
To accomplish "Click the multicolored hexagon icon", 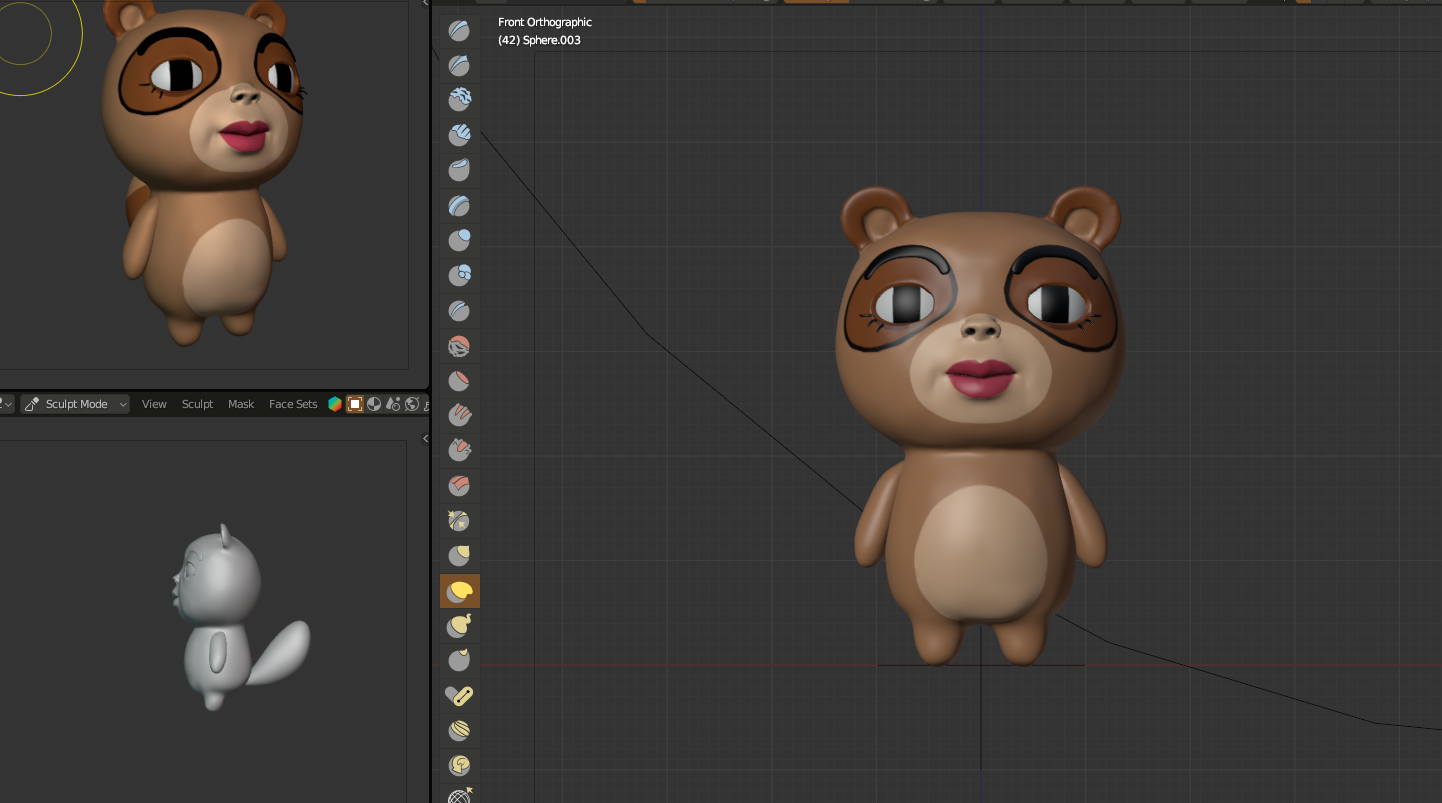I will coord(335,404).
